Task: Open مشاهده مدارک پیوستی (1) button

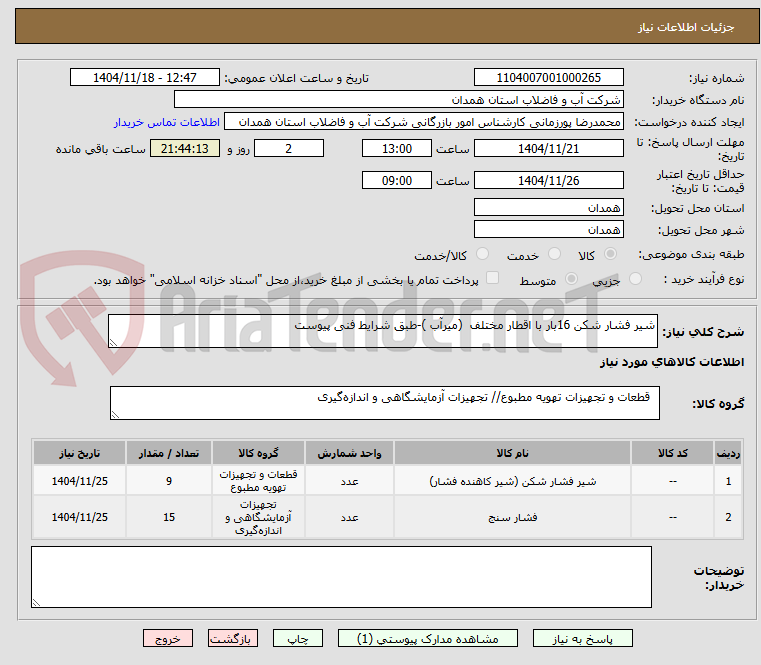Action: [x=428, y=638]
